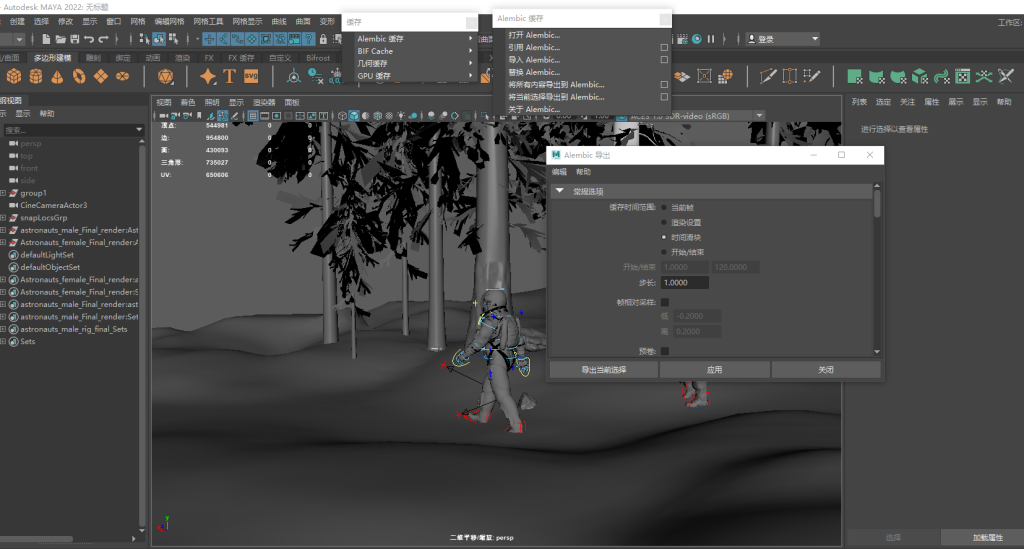The height and width of the screenshot is (549, 1024).
Task: Click the outliner vertical scrollbar
Action: (x=142, y=336)
